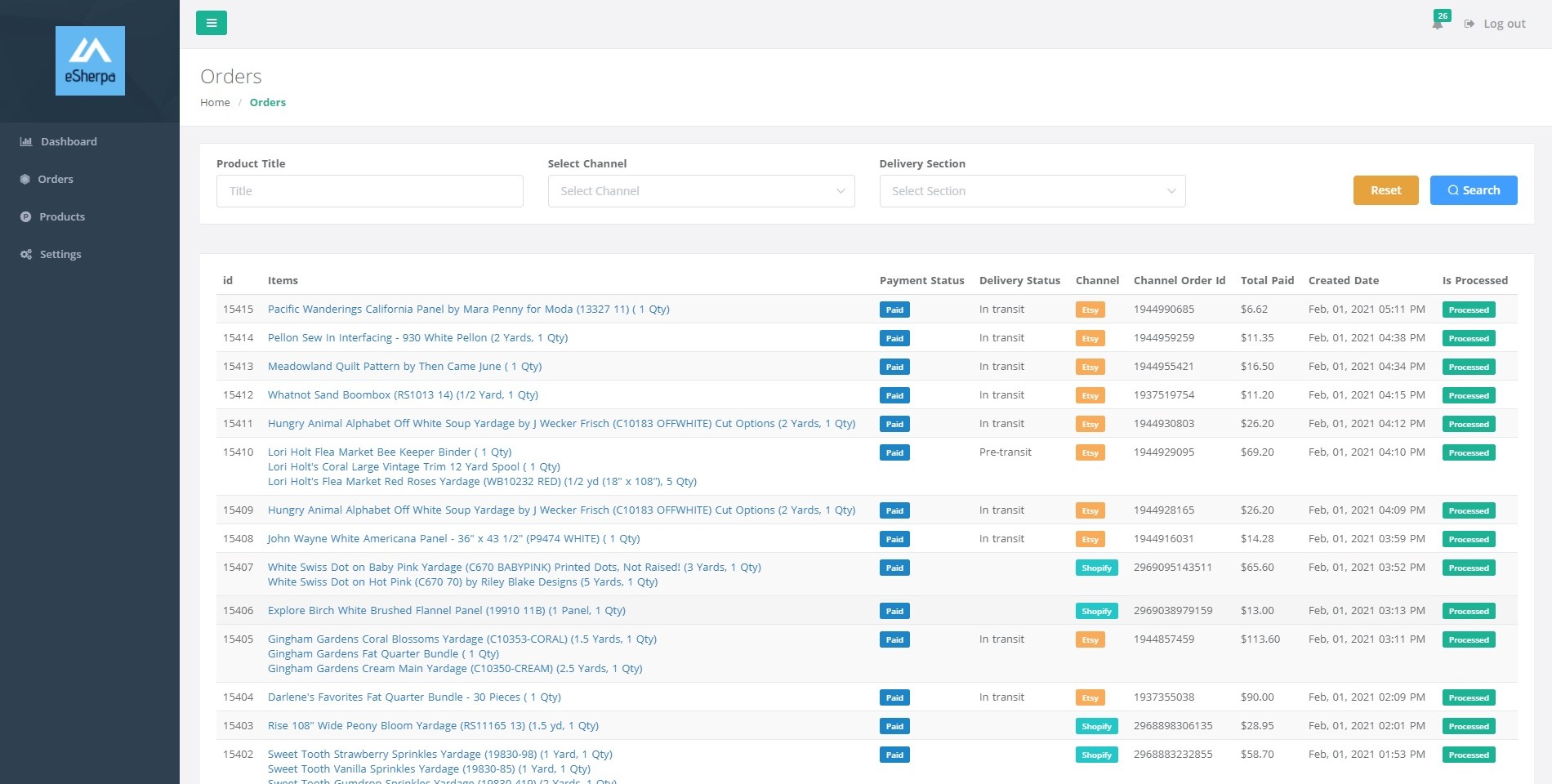The image size is (1552, 784).
Task: Open White Swiss Dot on Hot Pink link
Action: click(462, 581)
